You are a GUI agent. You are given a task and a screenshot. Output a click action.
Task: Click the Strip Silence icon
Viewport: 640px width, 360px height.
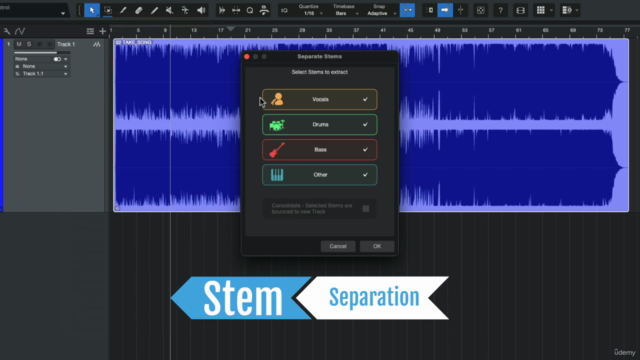[222, 10]
